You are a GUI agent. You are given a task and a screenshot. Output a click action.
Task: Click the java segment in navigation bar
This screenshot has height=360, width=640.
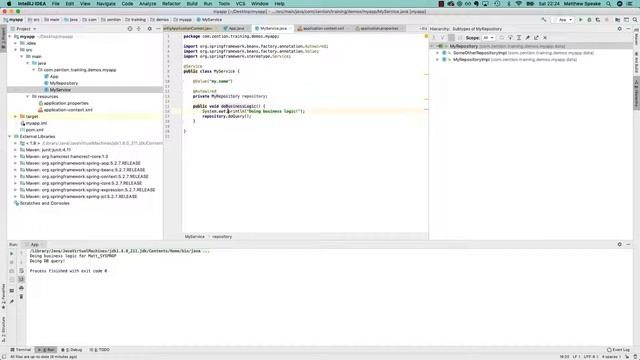point(71,20)
